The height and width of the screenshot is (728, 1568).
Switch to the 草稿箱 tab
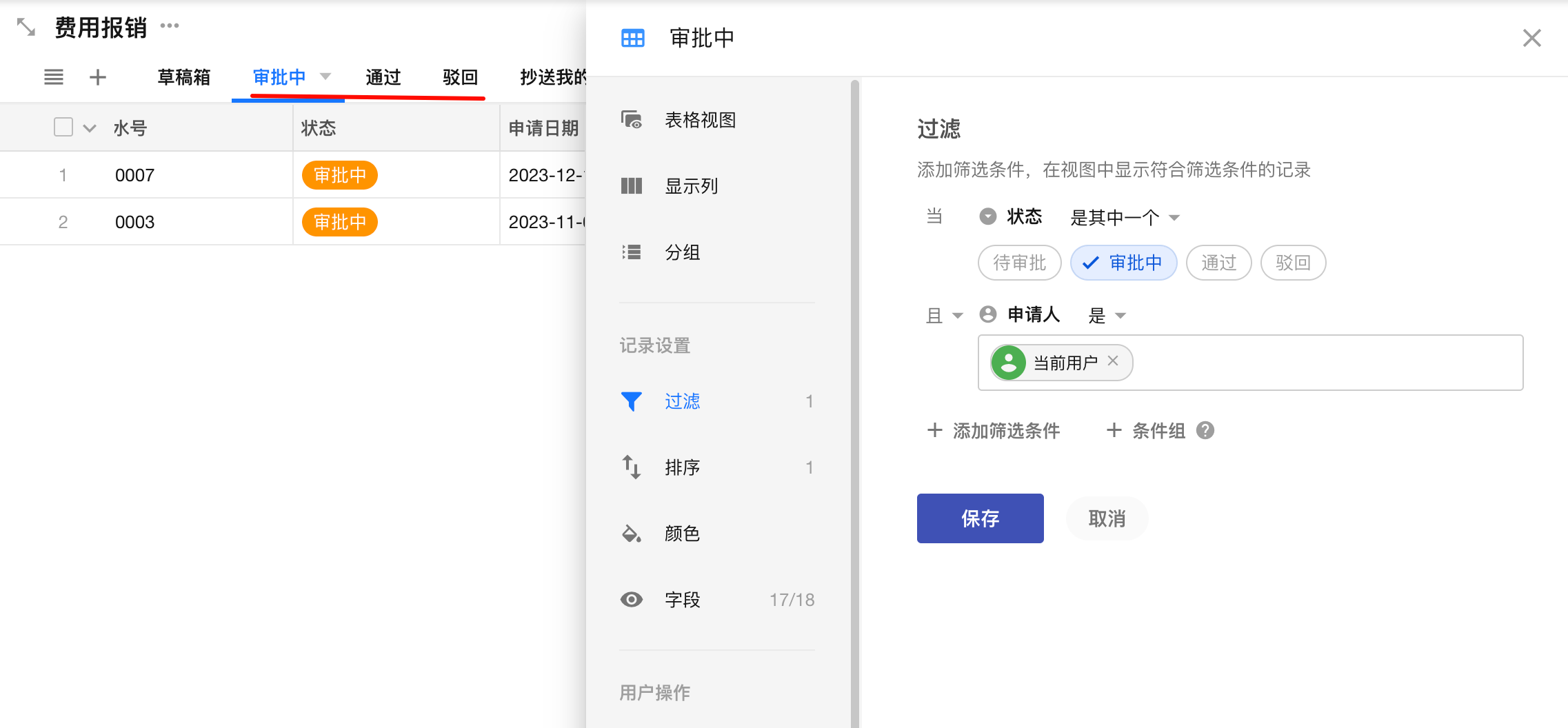point(184,77)
